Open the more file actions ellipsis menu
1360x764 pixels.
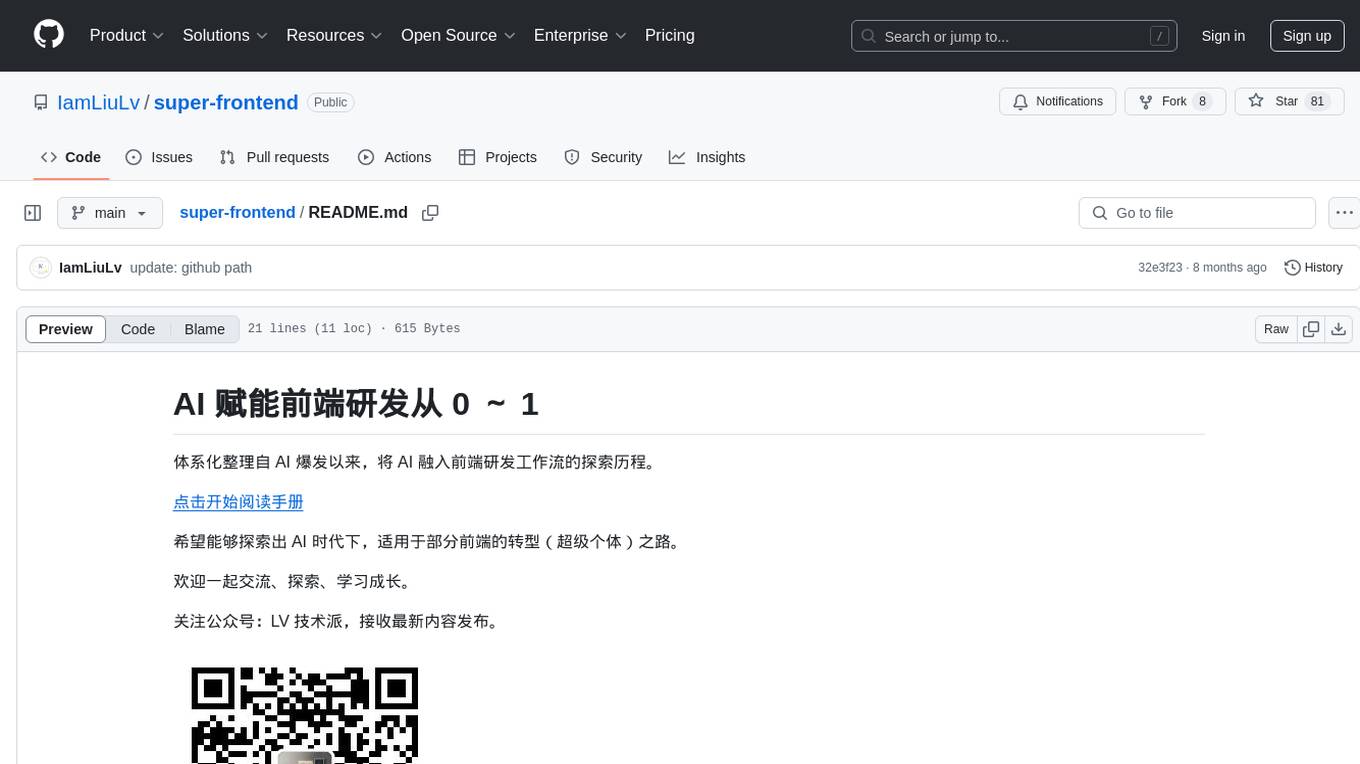[x=1344, y=213]
